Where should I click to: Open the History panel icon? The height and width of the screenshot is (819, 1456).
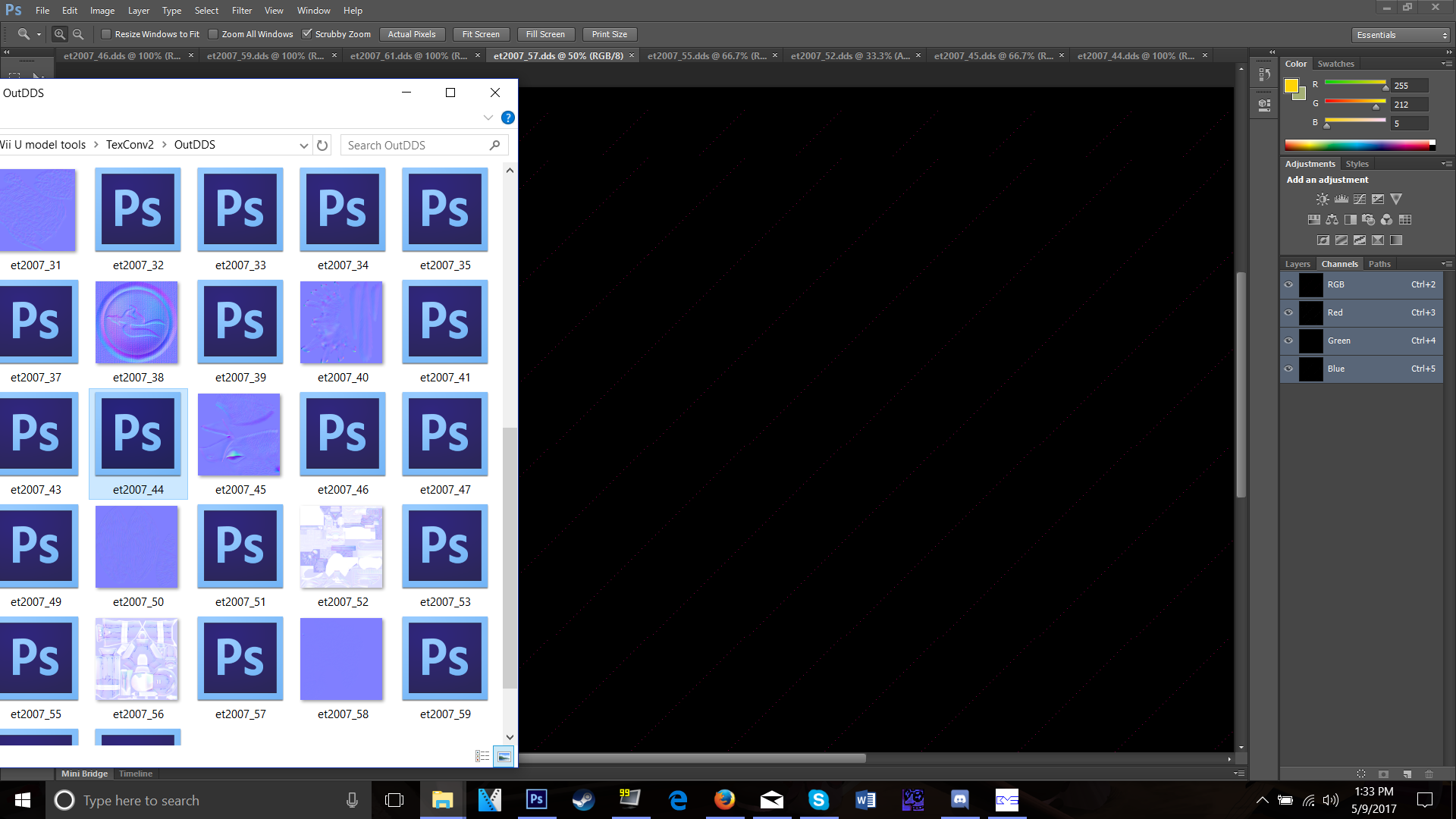point(1264,74)
